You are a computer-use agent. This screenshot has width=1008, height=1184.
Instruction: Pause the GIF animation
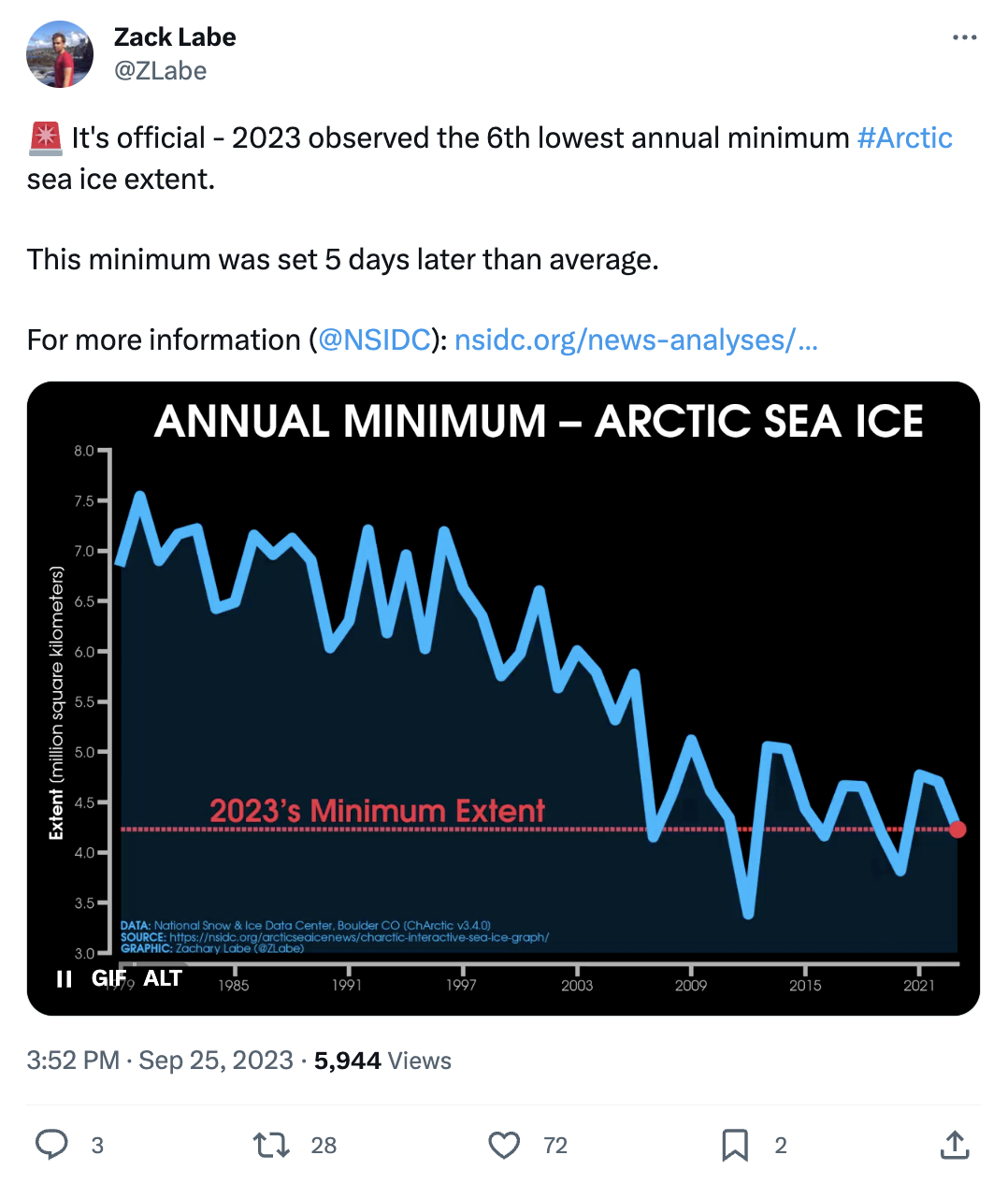[x=64, y=979]
